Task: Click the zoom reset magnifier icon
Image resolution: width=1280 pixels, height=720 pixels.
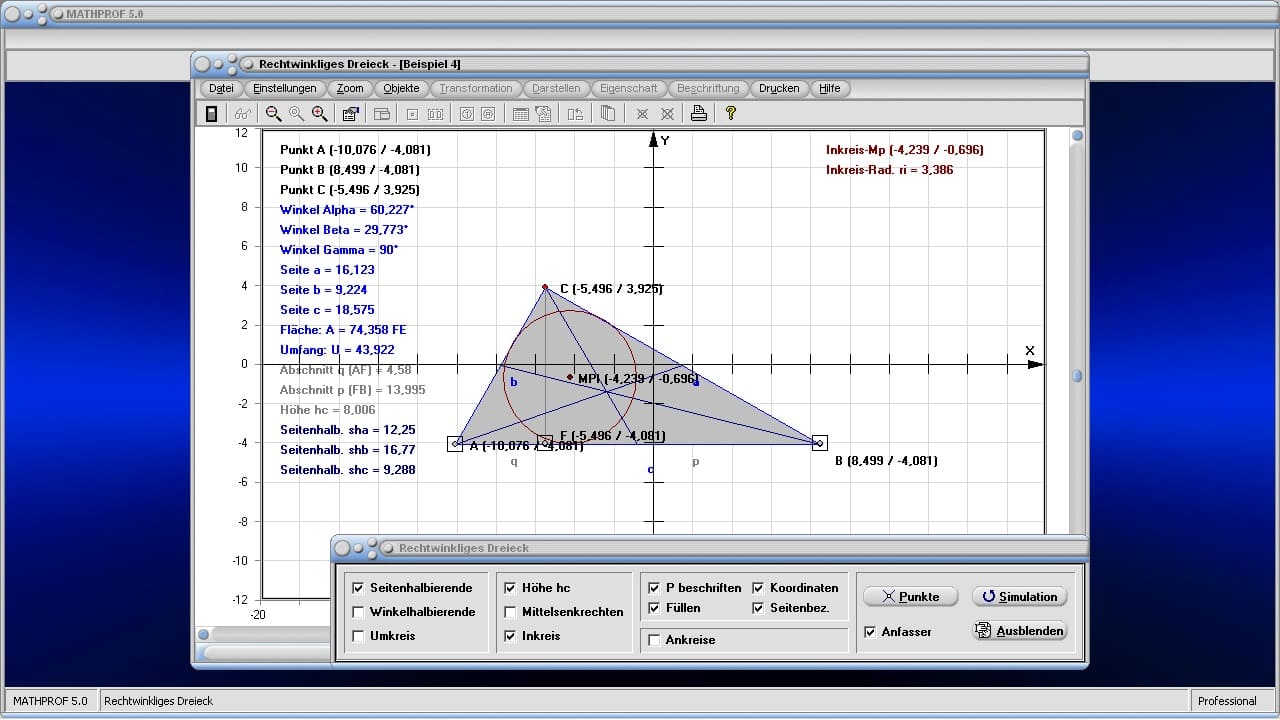Action: point(296,114)
